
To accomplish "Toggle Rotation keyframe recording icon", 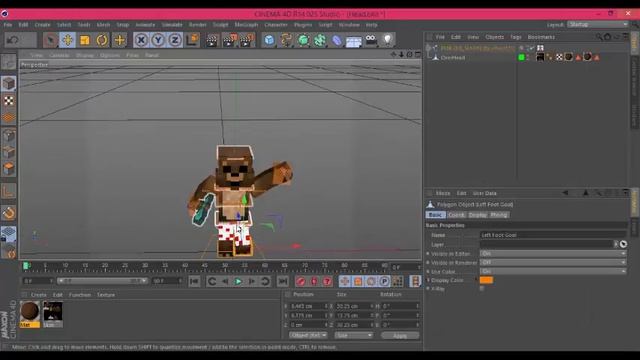I will [371, 281].
